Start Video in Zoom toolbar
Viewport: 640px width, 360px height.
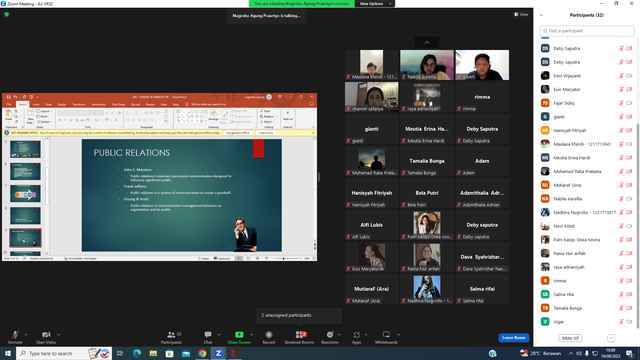click(46, 335)
